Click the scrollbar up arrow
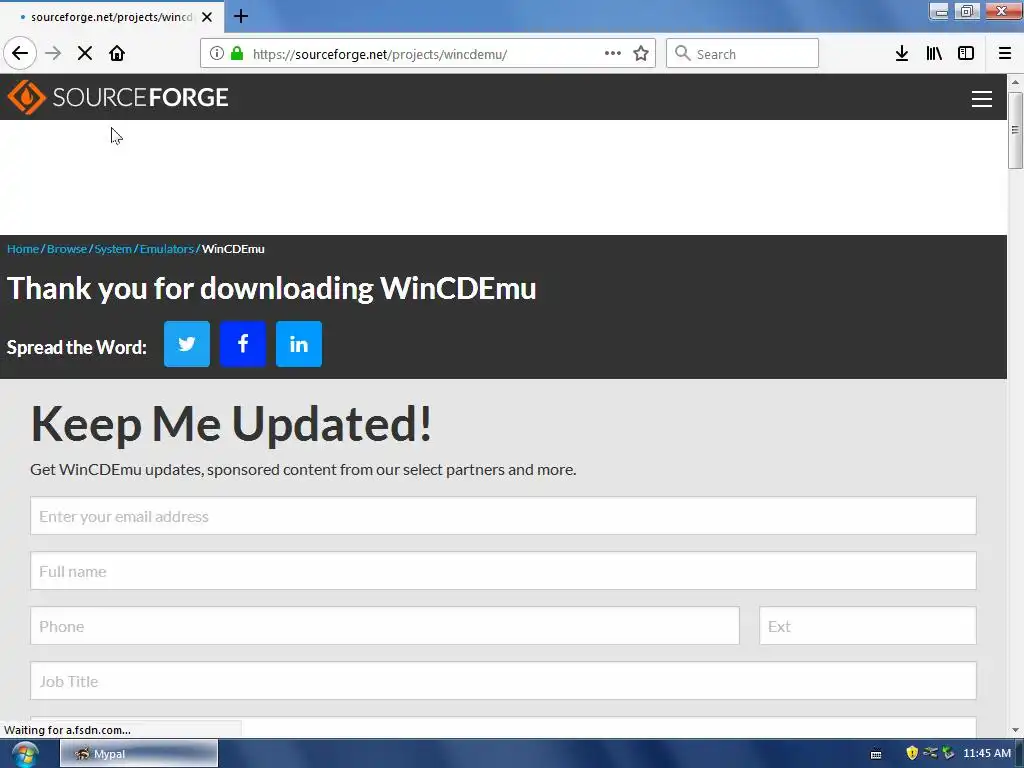 coord(1015,82)
